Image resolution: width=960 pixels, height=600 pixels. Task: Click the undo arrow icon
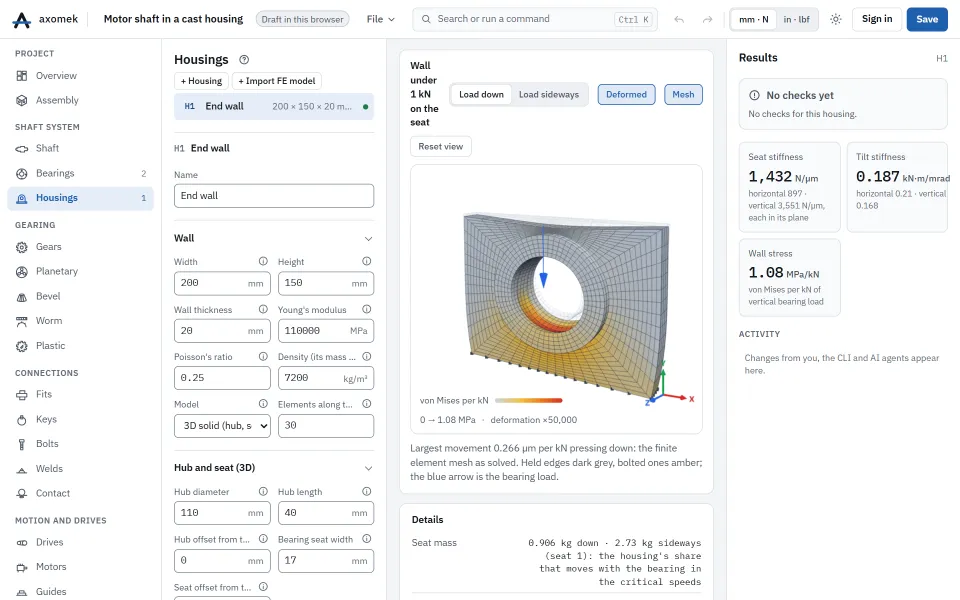(679, 20)
